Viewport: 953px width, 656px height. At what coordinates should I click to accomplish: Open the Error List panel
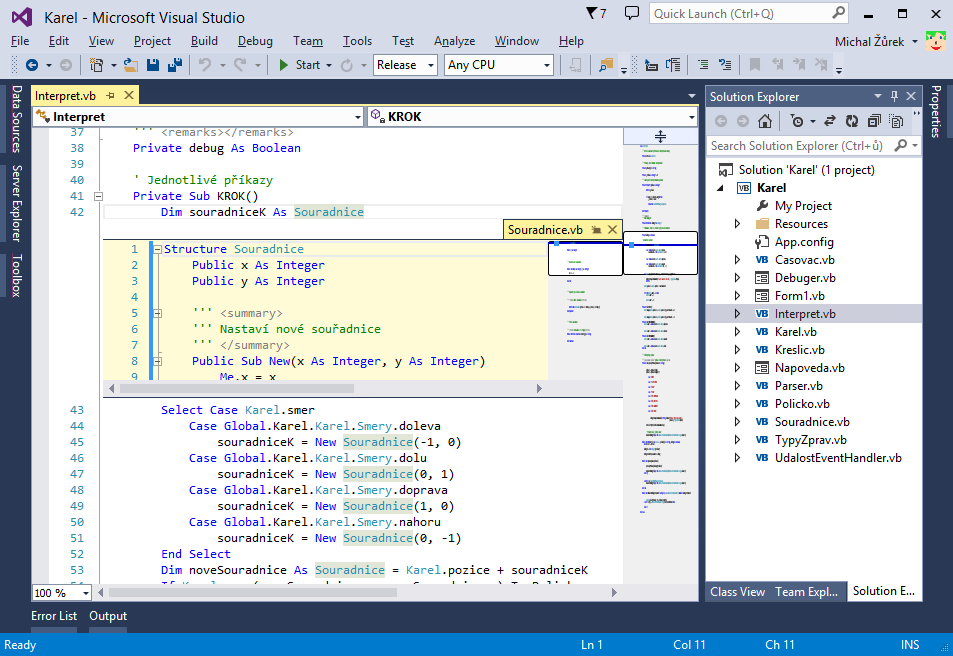(x=54, y=616)
